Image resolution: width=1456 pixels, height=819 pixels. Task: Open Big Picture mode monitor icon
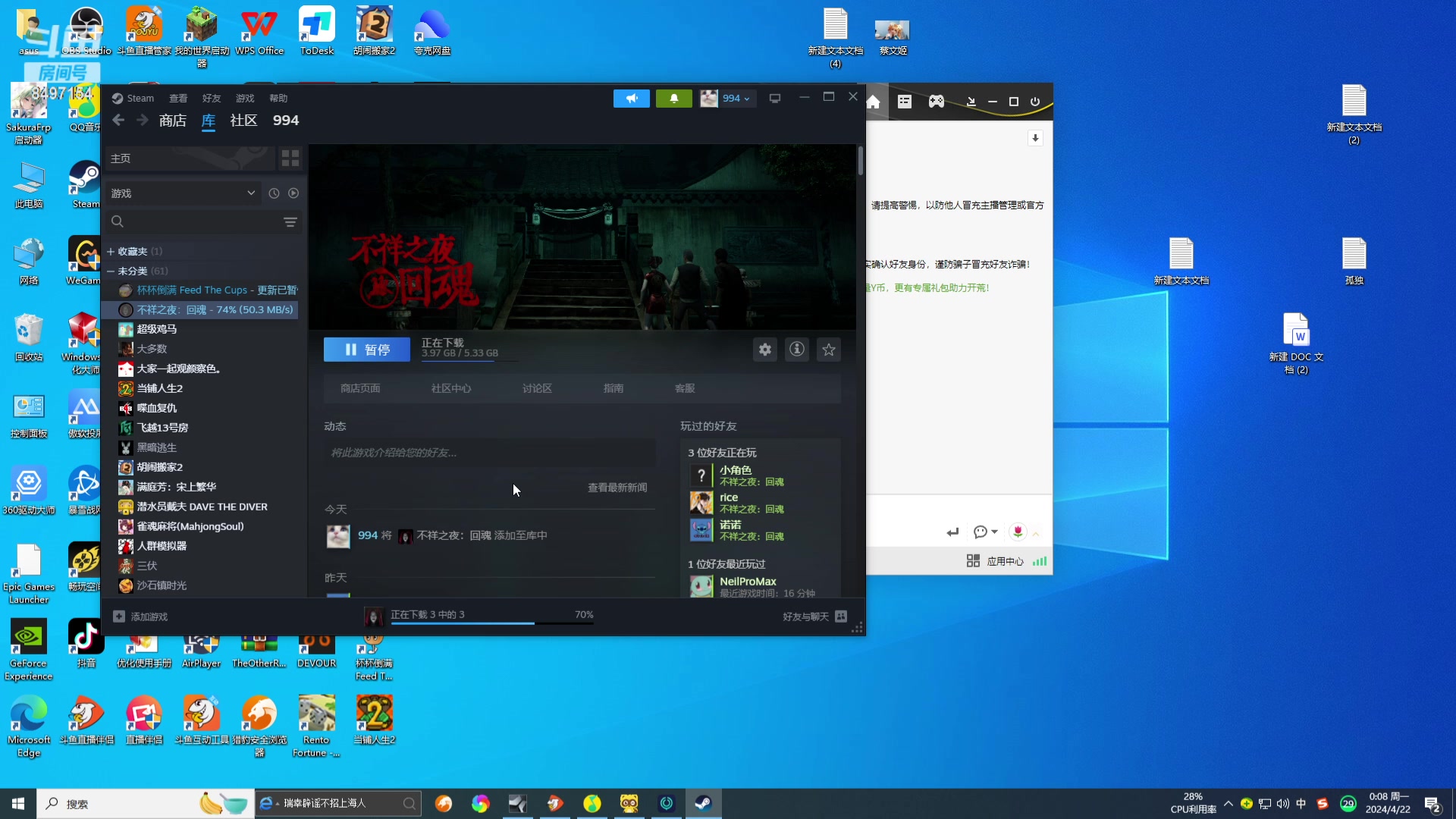pos(774,99)
